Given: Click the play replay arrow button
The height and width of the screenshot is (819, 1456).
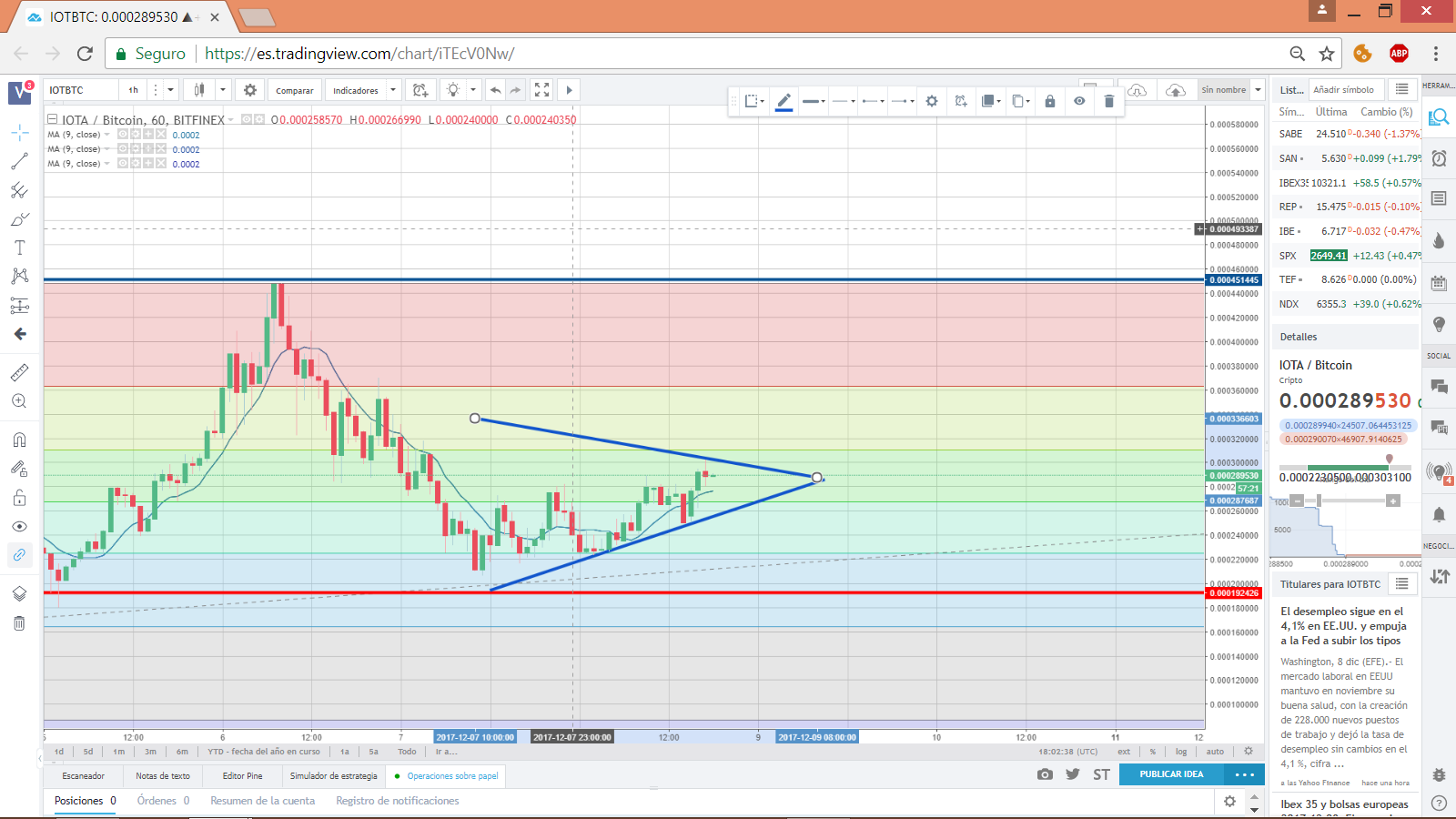Looking at the screenshot, I should pyautogui.click(x=570, y=90).
